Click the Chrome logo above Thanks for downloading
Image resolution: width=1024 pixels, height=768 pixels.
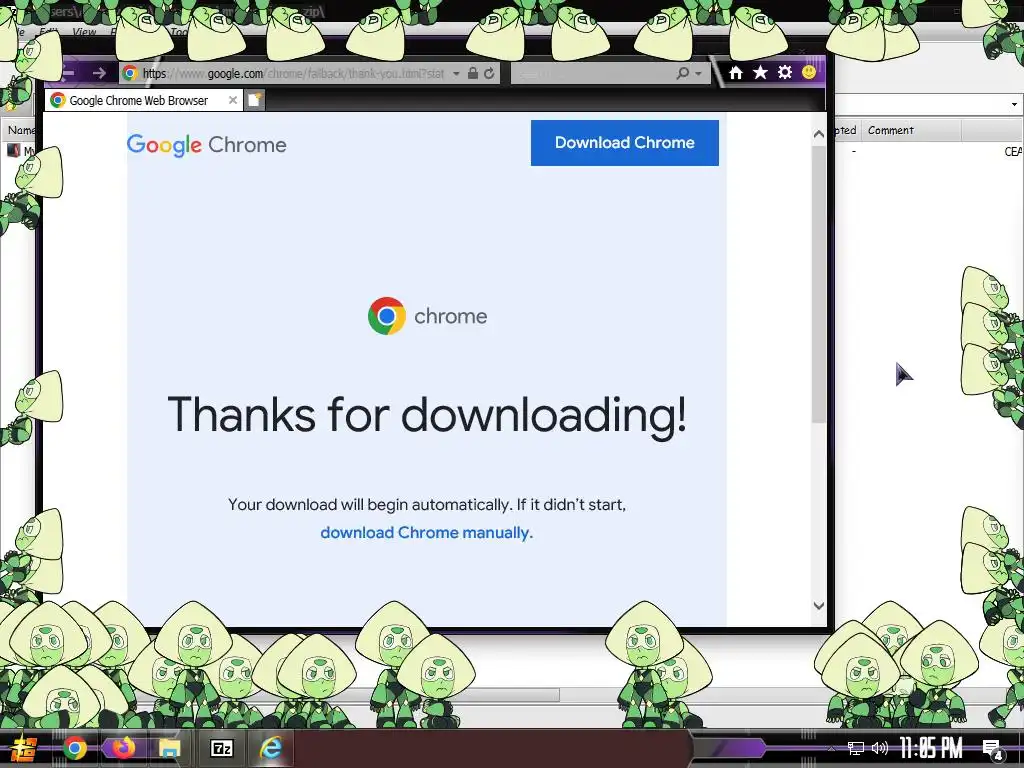(x=427, y=316)
